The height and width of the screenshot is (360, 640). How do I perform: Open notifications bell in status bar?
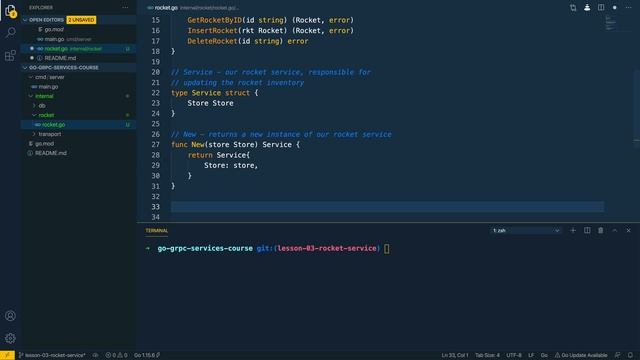631,355
